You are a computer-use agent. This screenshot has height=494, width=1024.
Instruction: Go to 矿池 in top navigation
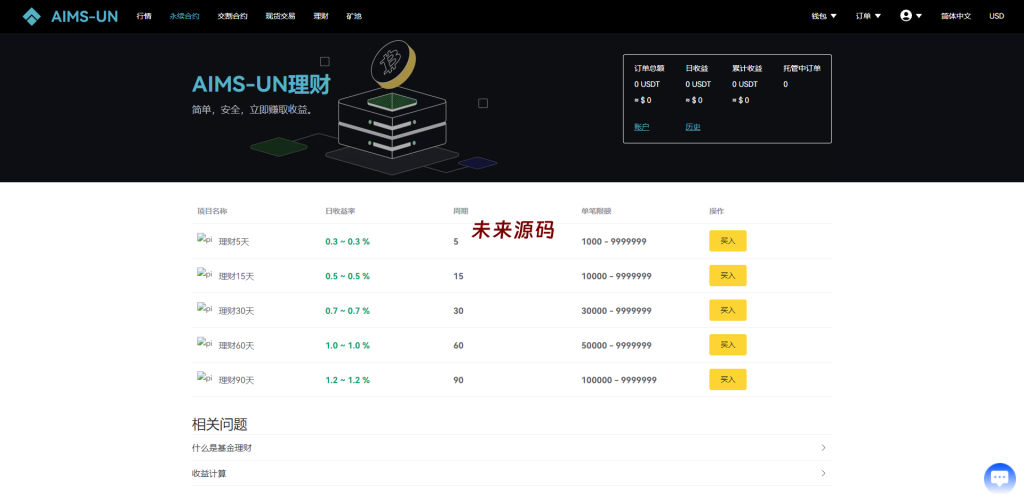tap(354, 16)
